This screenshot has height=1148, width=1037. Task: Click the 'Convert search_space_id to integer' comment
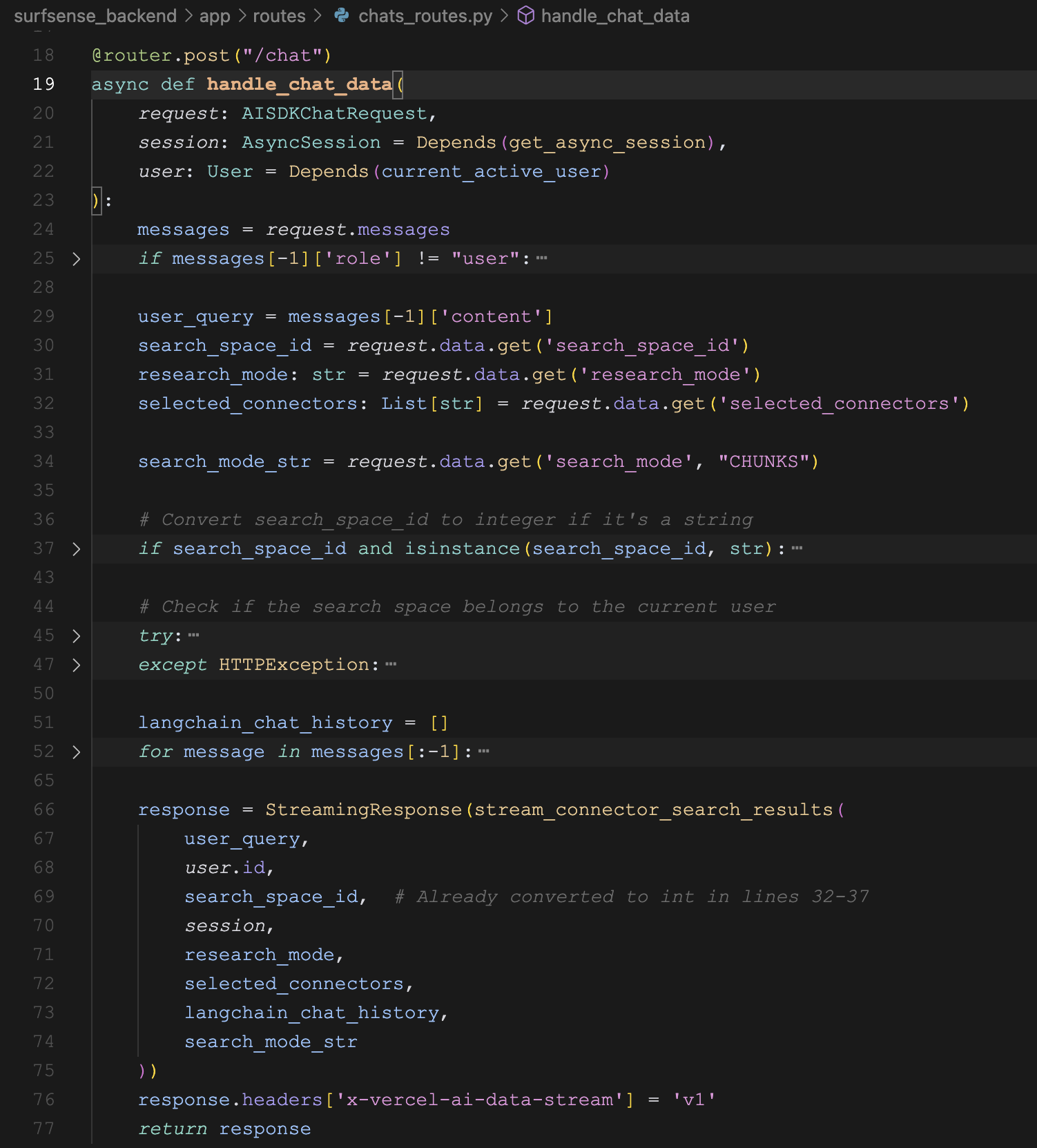[446, 519]
